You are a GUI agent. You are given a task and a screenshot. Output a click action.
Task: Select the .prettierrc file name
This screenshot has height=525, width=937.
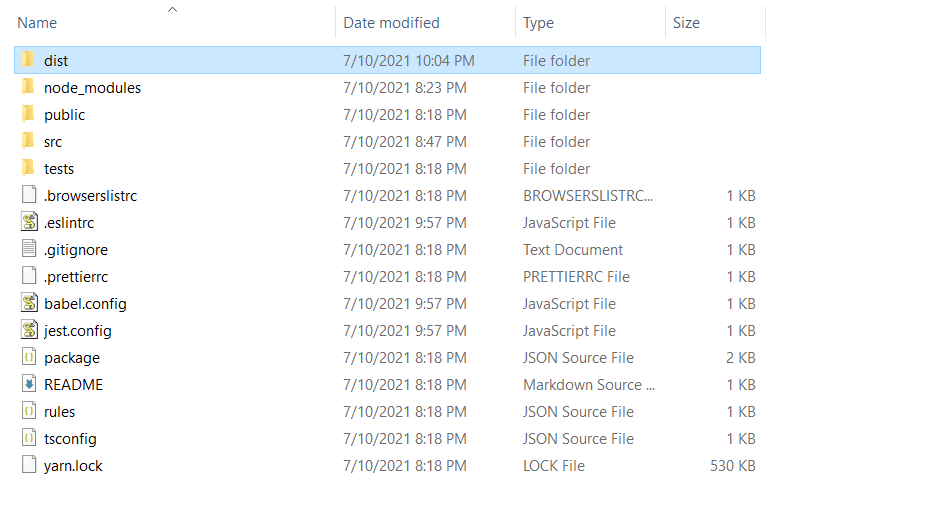tap(76, 277)
